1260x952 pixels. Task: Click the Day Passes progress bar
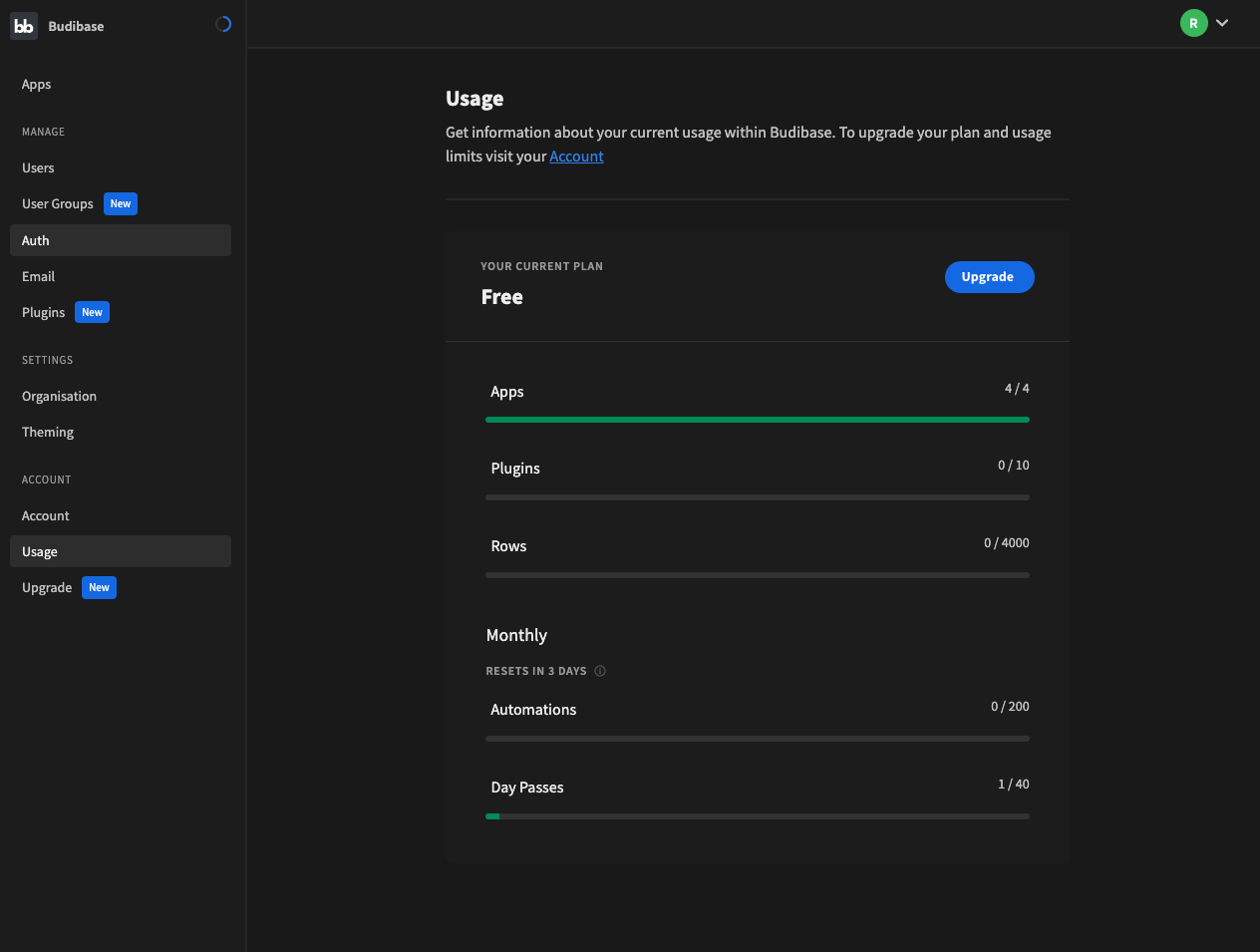tap(758, 816)
